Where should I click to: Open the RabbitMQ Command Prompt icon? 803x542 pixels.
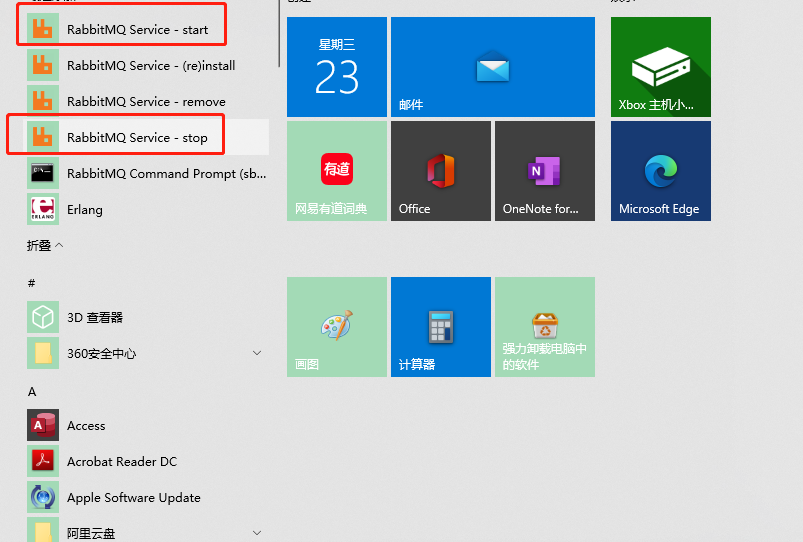(x=43, y=173)
